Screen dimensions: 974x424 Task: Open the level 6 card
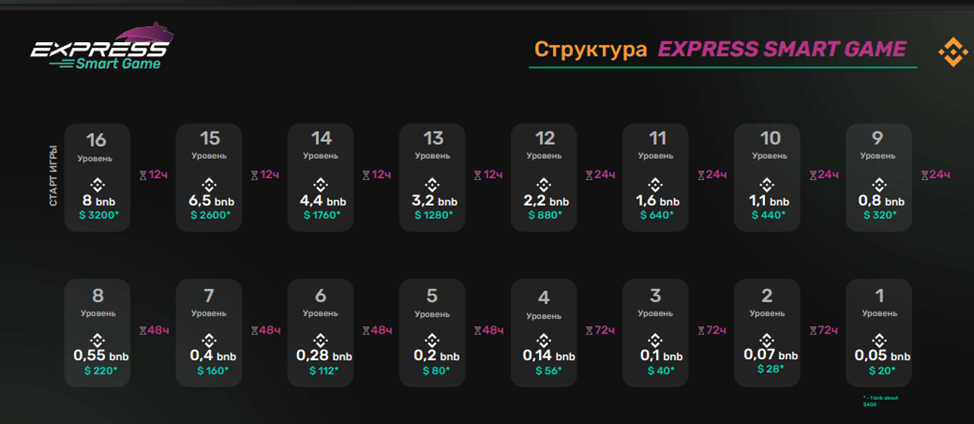(x=321, y=332)
